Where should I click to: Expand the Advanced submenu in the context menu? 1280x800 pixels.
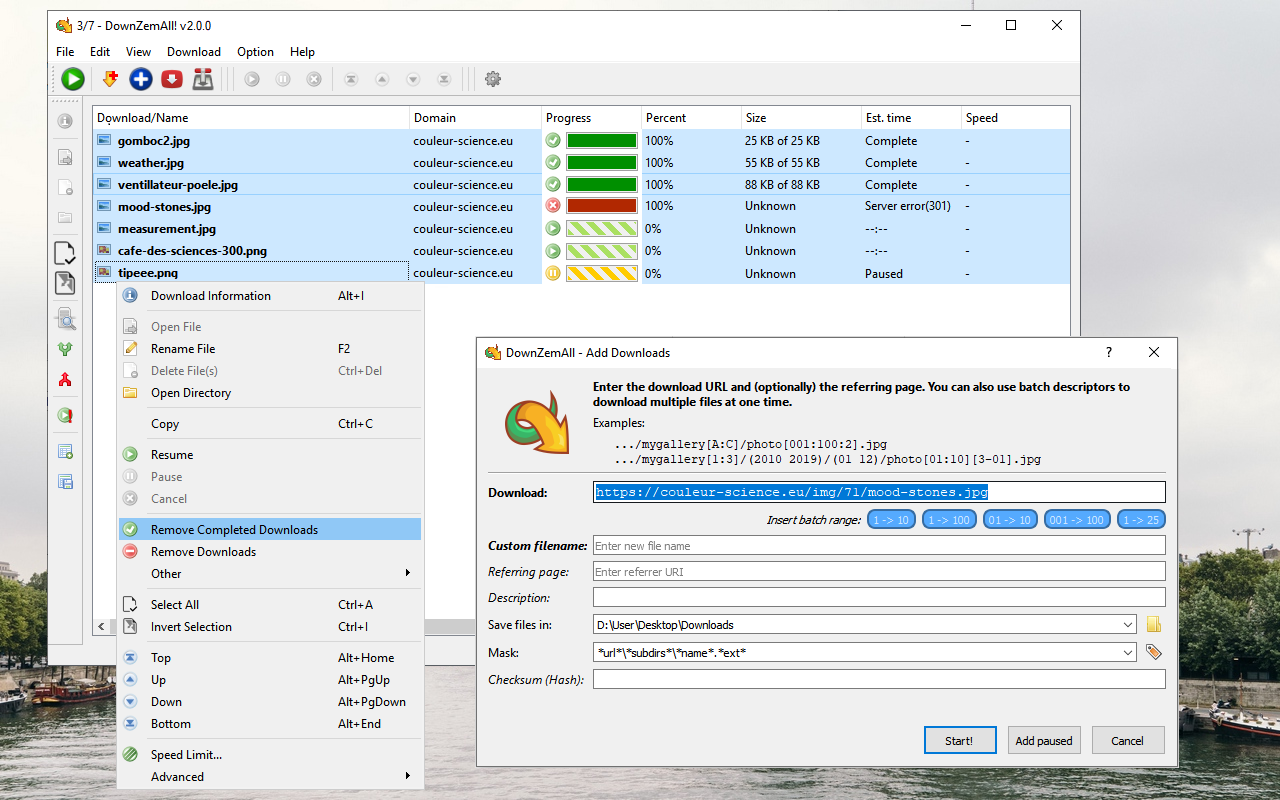(407, 776)
